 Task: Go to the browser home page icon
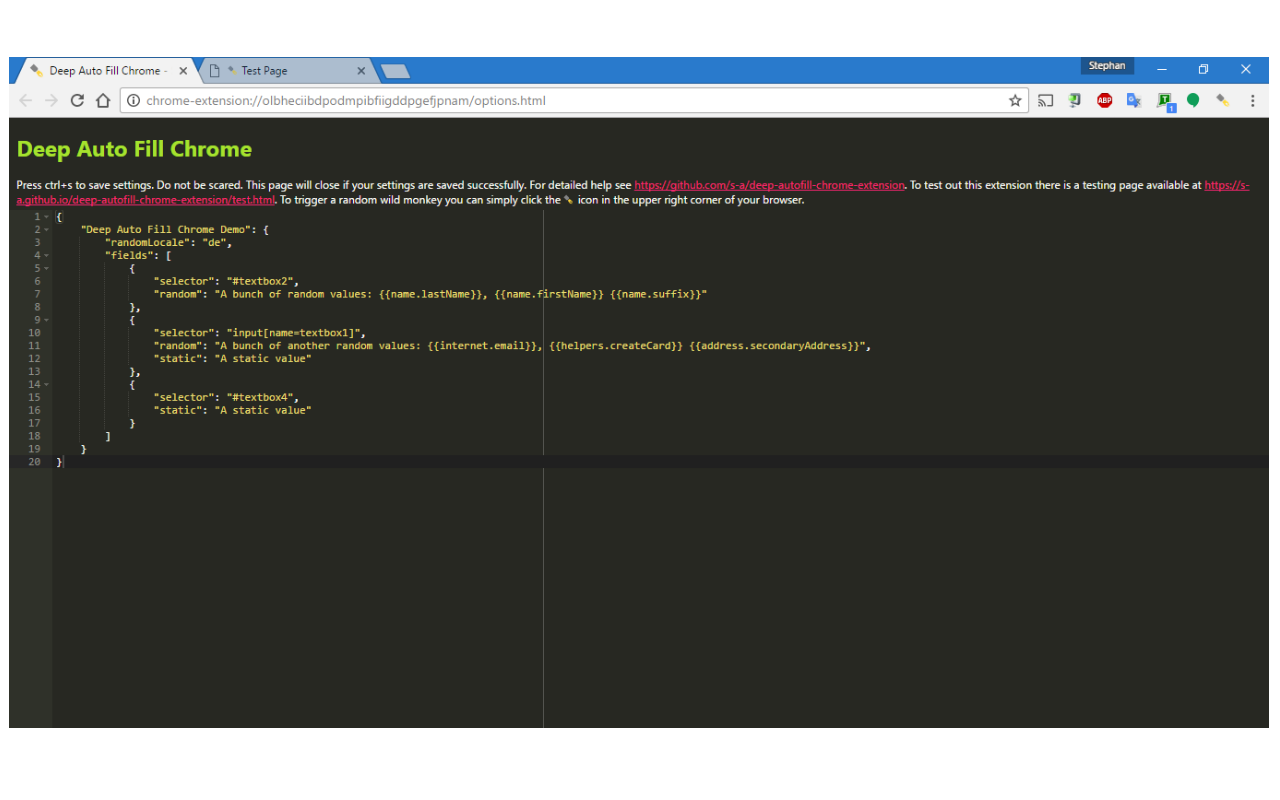pos(102,100)
